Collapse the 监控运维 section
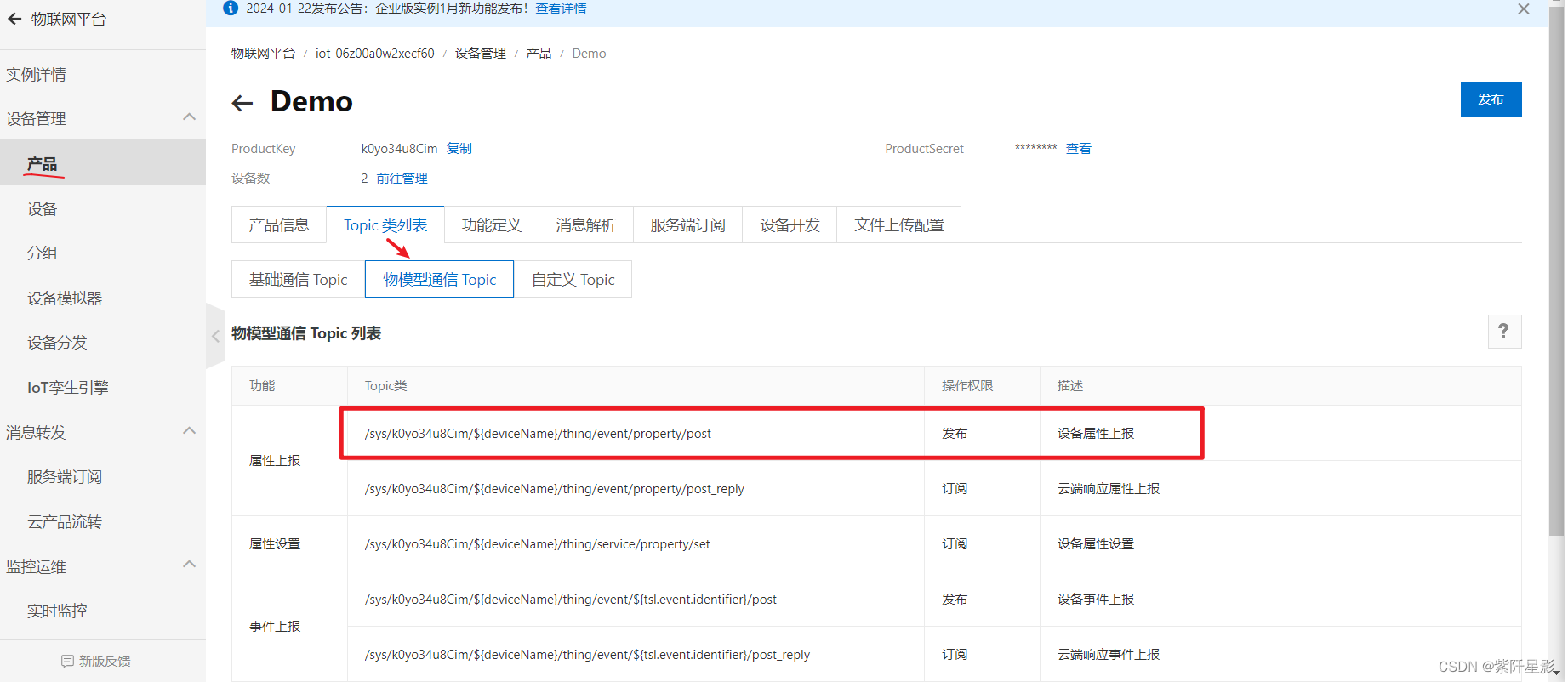Screen dimensions: 1568x682 [x=189, y=565]
